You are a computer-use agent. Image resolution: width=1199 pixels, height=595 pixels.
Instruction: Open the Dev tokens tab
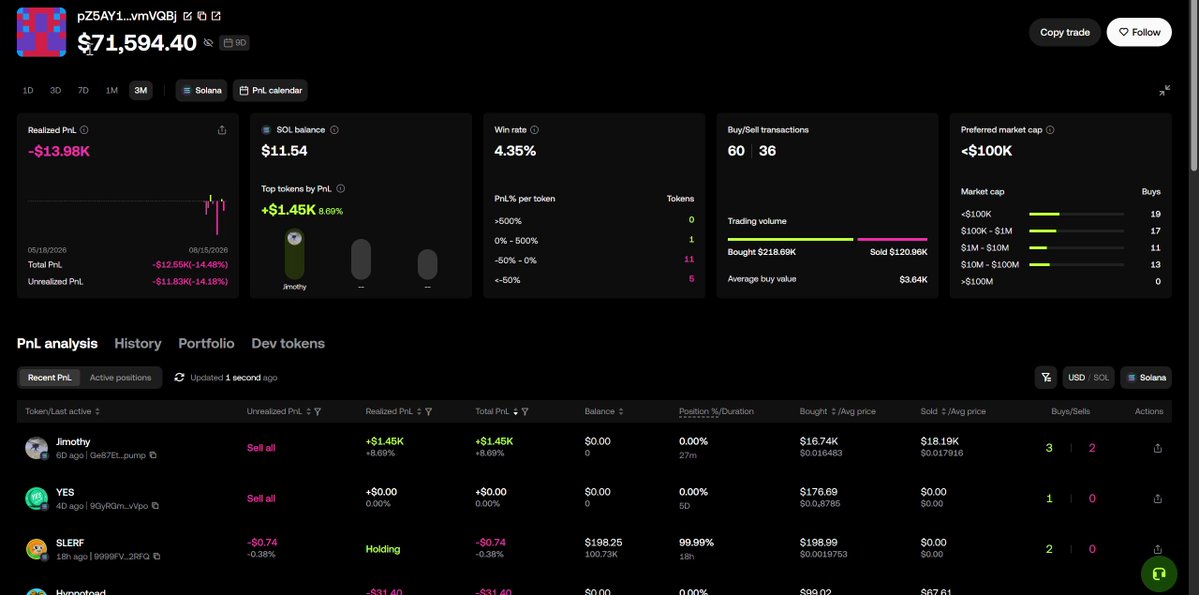pos(288,343)
